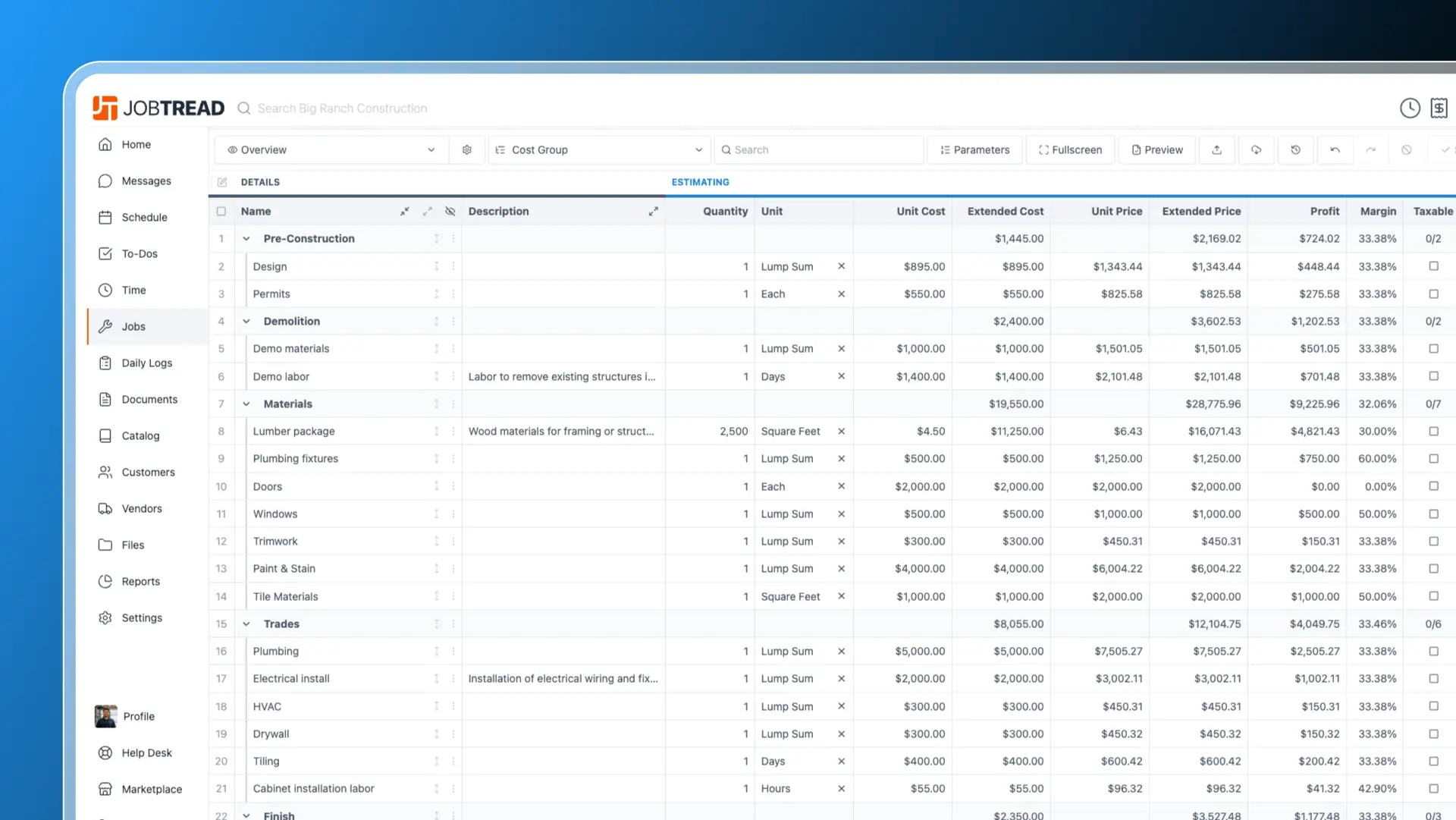Click the JobTread logo
1456x820 pixels.
point(158,108)
